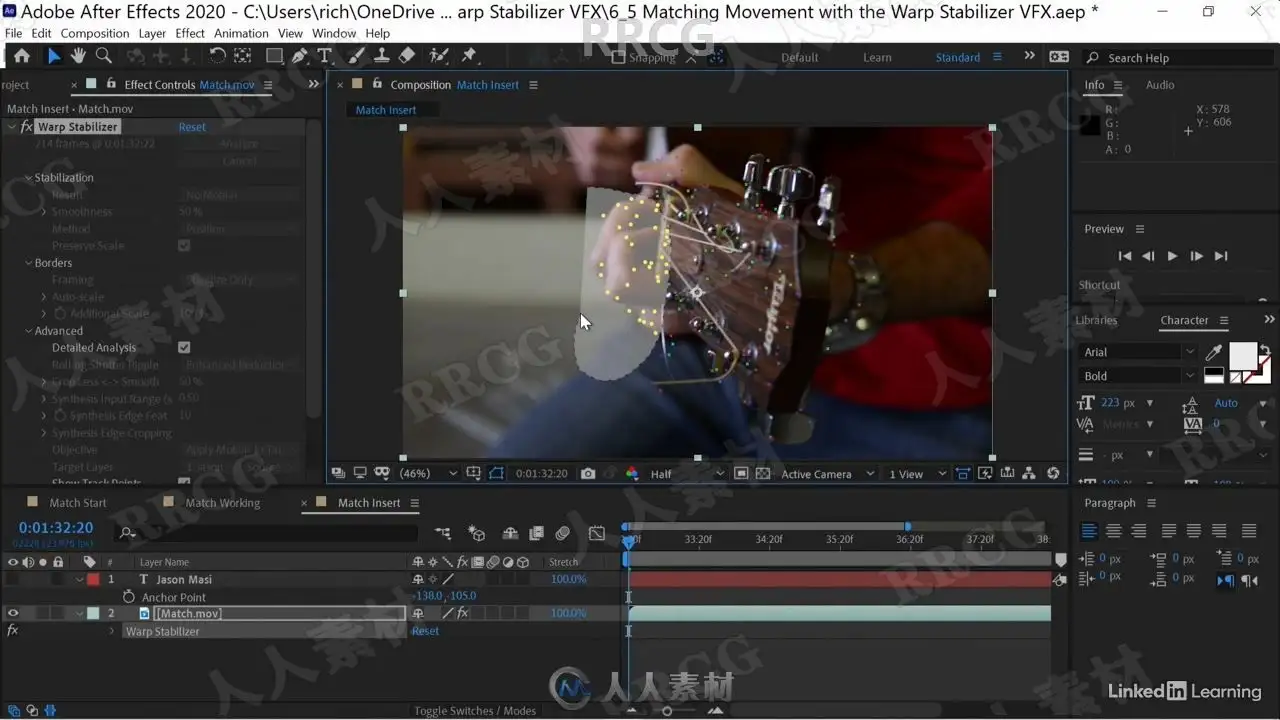
Task: Activate the Selection arrow tool
Action: (x=54, y=57)
